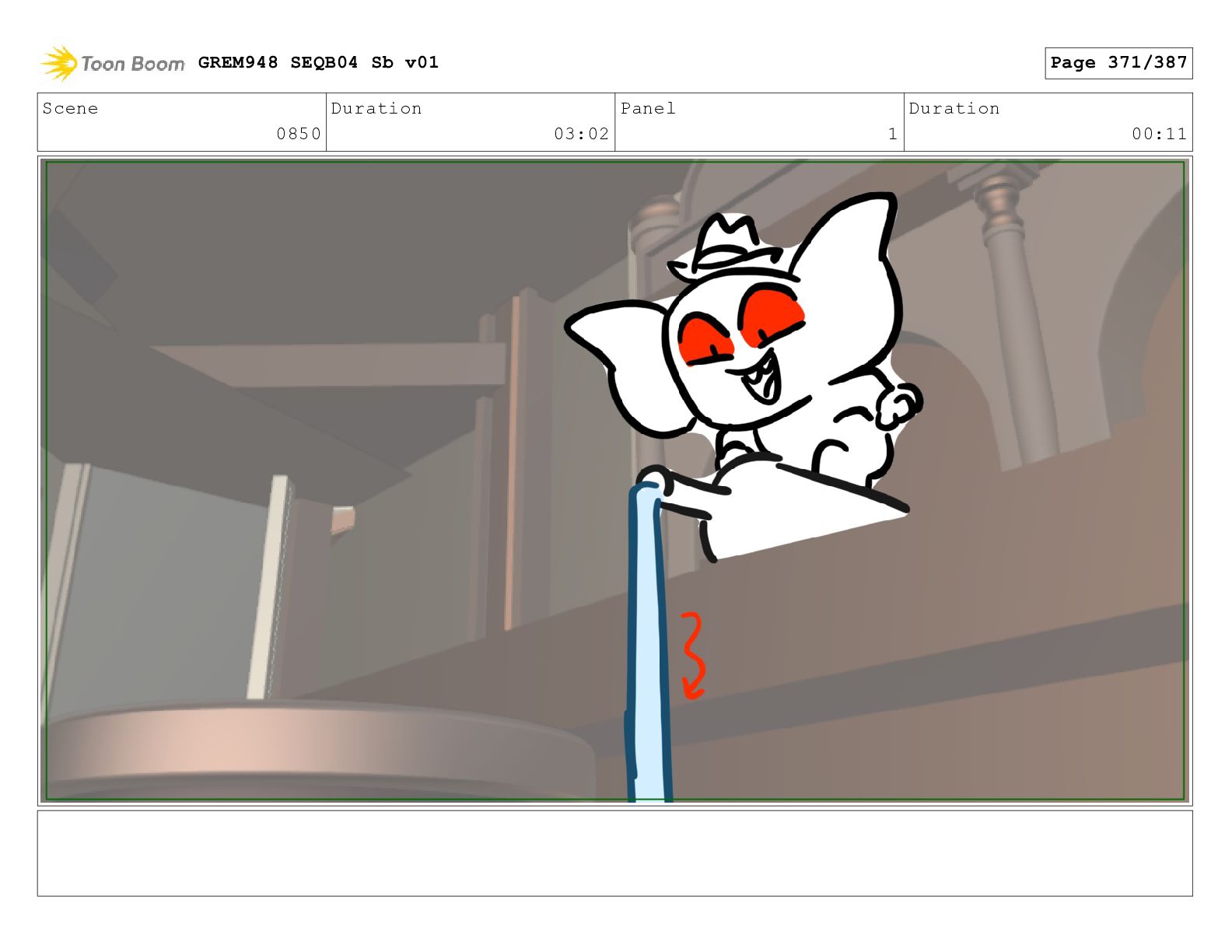Select the Scene label
The height and width of the screenshot is (952, 1232).
click(70, 108)
